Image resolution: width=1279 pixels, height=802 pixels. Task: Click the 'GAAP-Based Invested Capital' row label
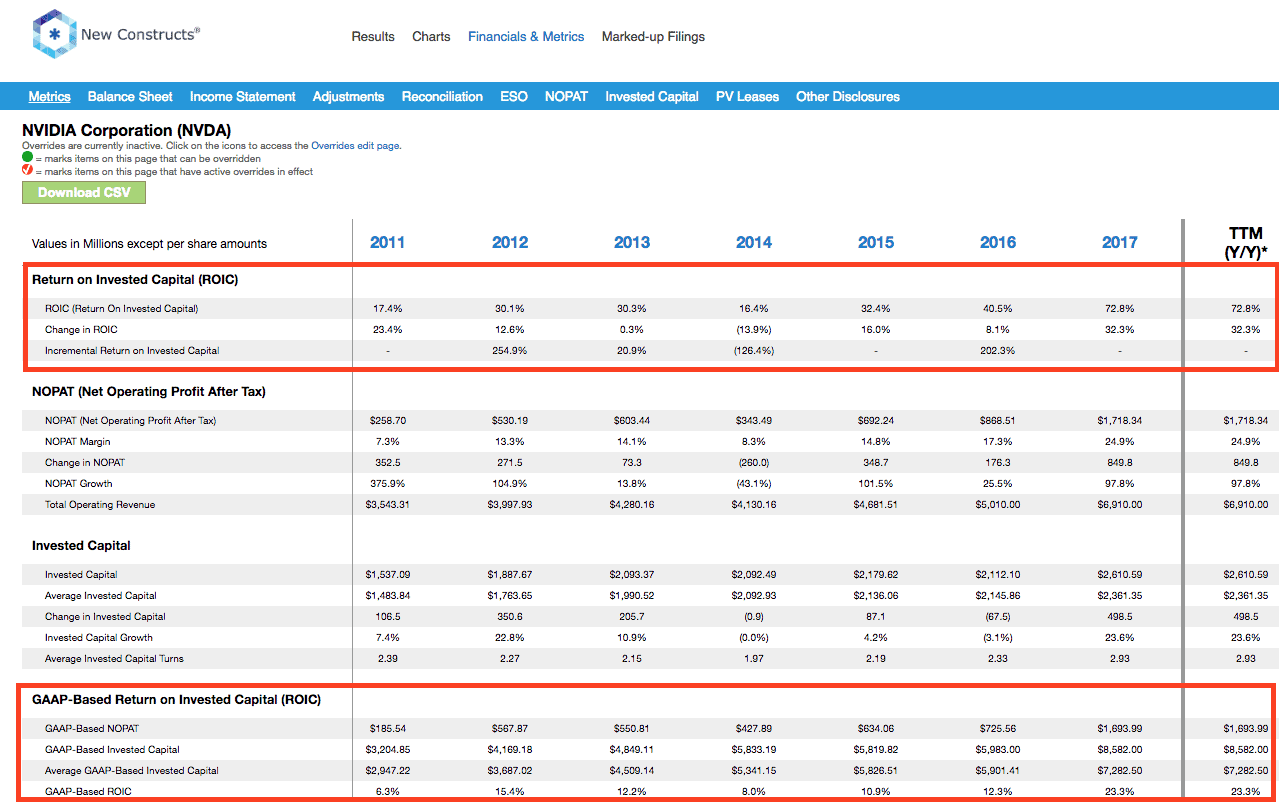[112, 750]
